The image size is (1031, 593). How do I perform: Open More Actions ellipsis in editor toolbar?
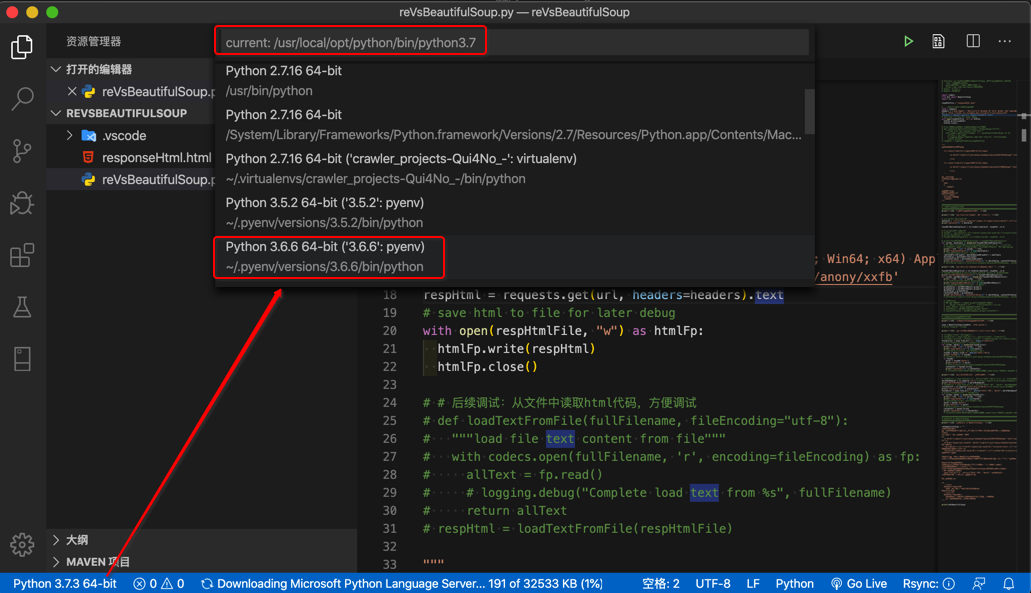(1005, 41)
